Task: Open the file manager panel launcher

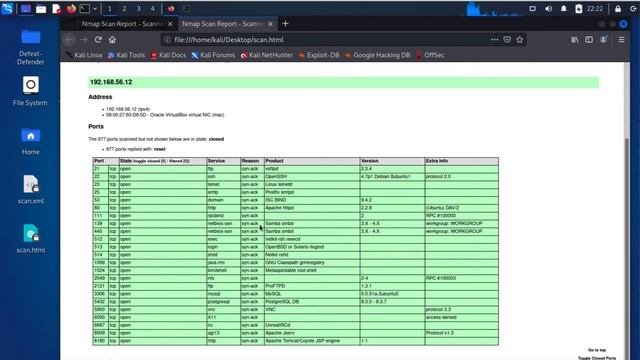Action: coord(41,9)
